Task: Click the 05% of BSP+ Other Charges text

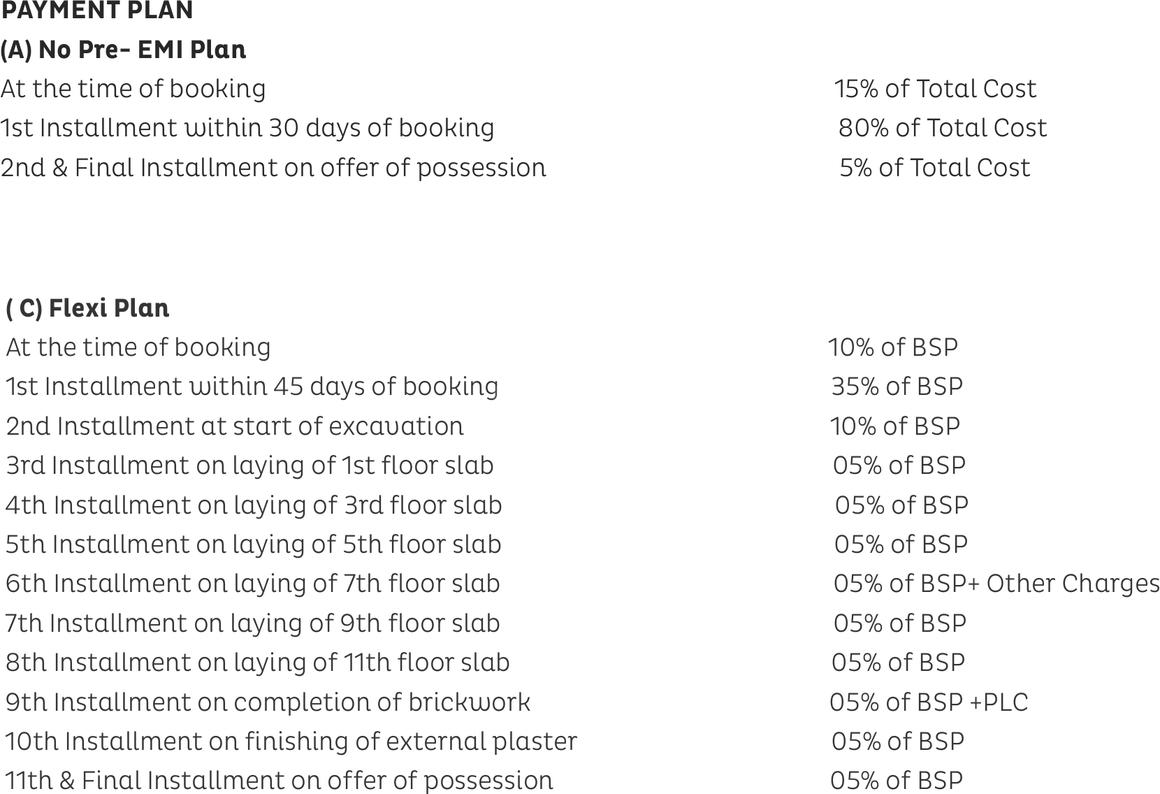Action: (x=996, y=583)
